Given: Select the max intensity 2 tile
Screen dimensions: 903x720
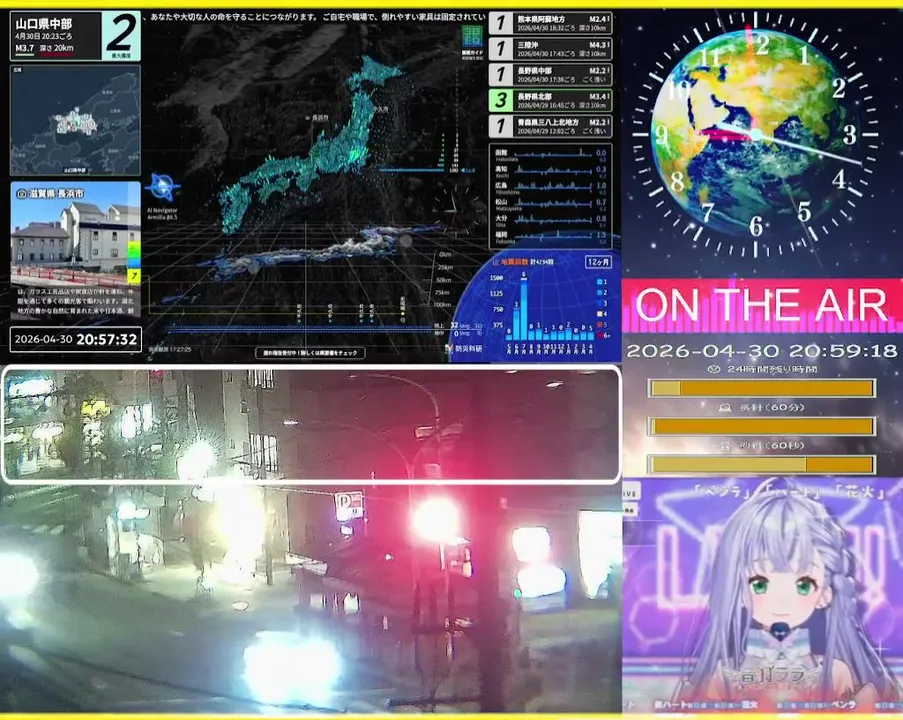Looking at the screenshot, I should click(x=121, y=36).
